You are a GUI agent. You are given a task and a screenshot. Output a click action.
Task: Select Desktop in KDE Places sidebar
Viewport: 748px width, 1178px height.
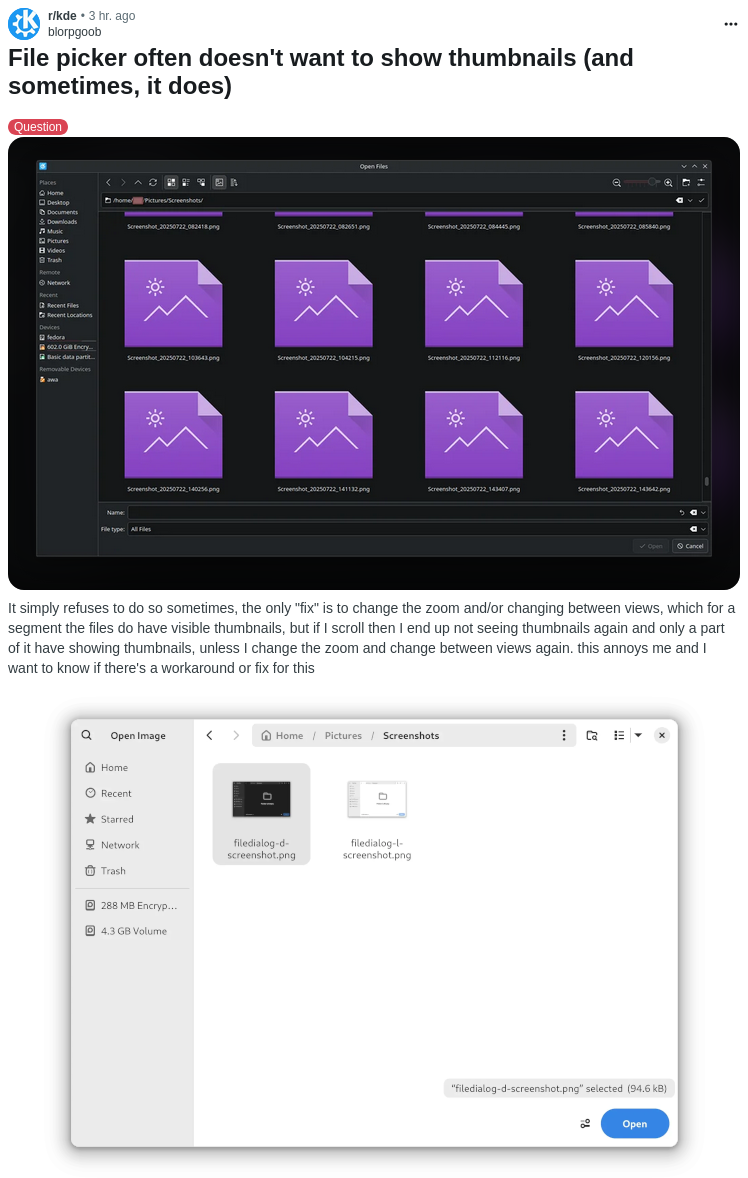pyautogui.click(x=54, y=203)
